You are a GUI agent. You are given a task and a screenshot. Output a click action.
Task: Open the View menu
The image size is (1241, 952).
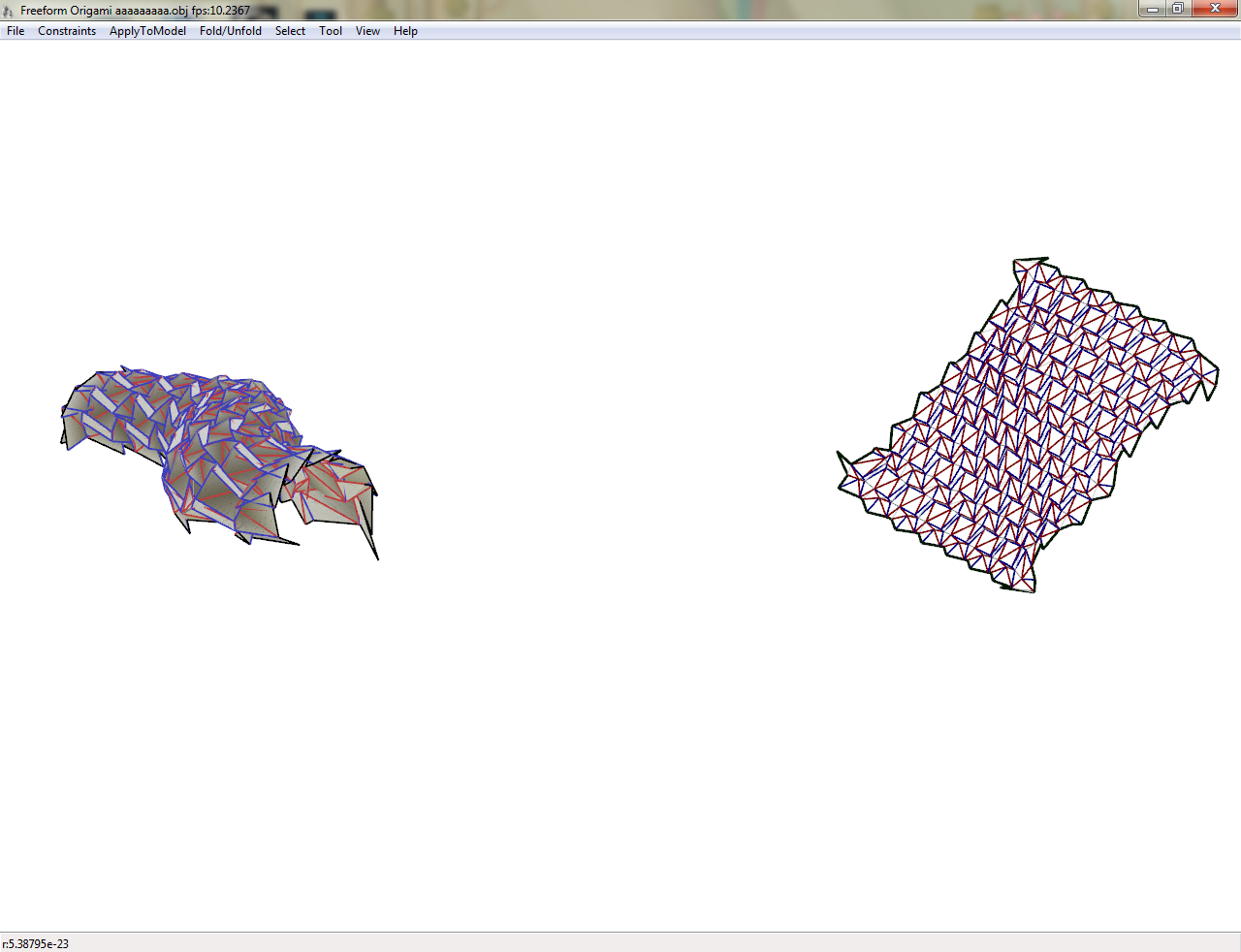pyautogui.click(x=367, y=31)
